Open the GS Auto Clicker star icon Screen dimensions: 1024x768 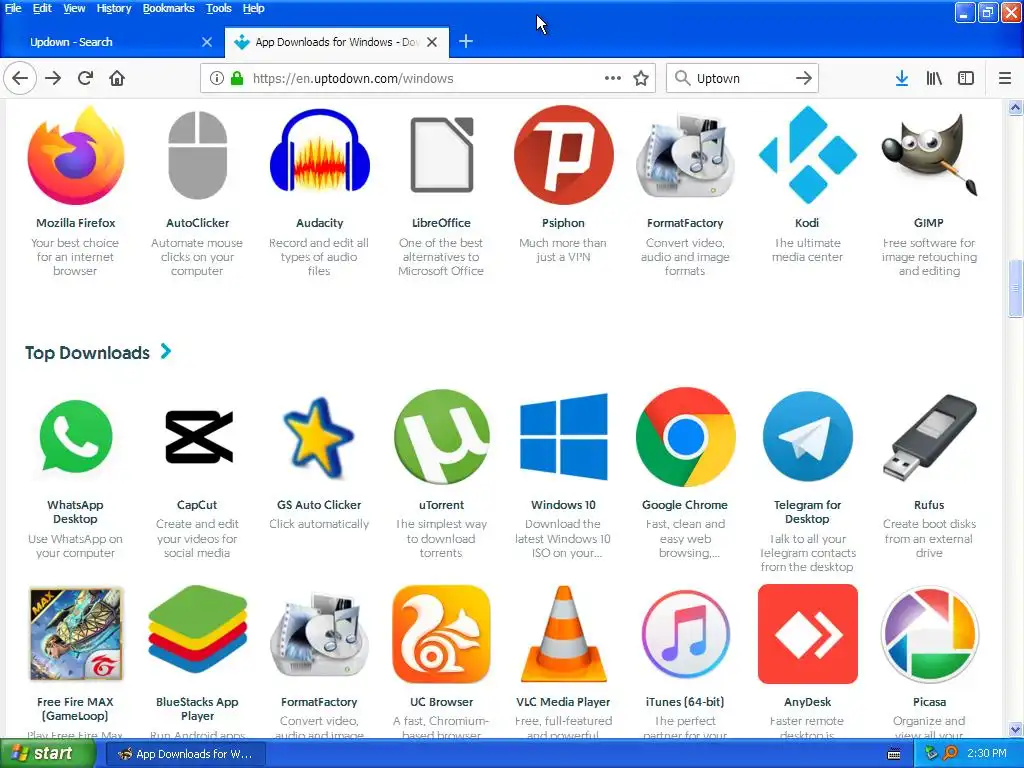point(319,438)
